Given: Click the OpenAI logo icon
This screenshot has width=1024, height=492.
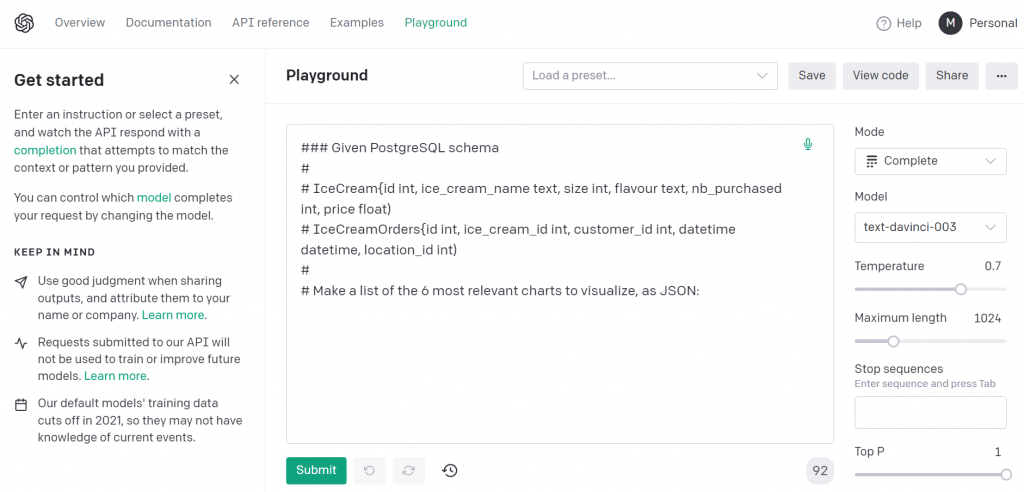Looking at the screenshot, I should click(x=24, y=23).
